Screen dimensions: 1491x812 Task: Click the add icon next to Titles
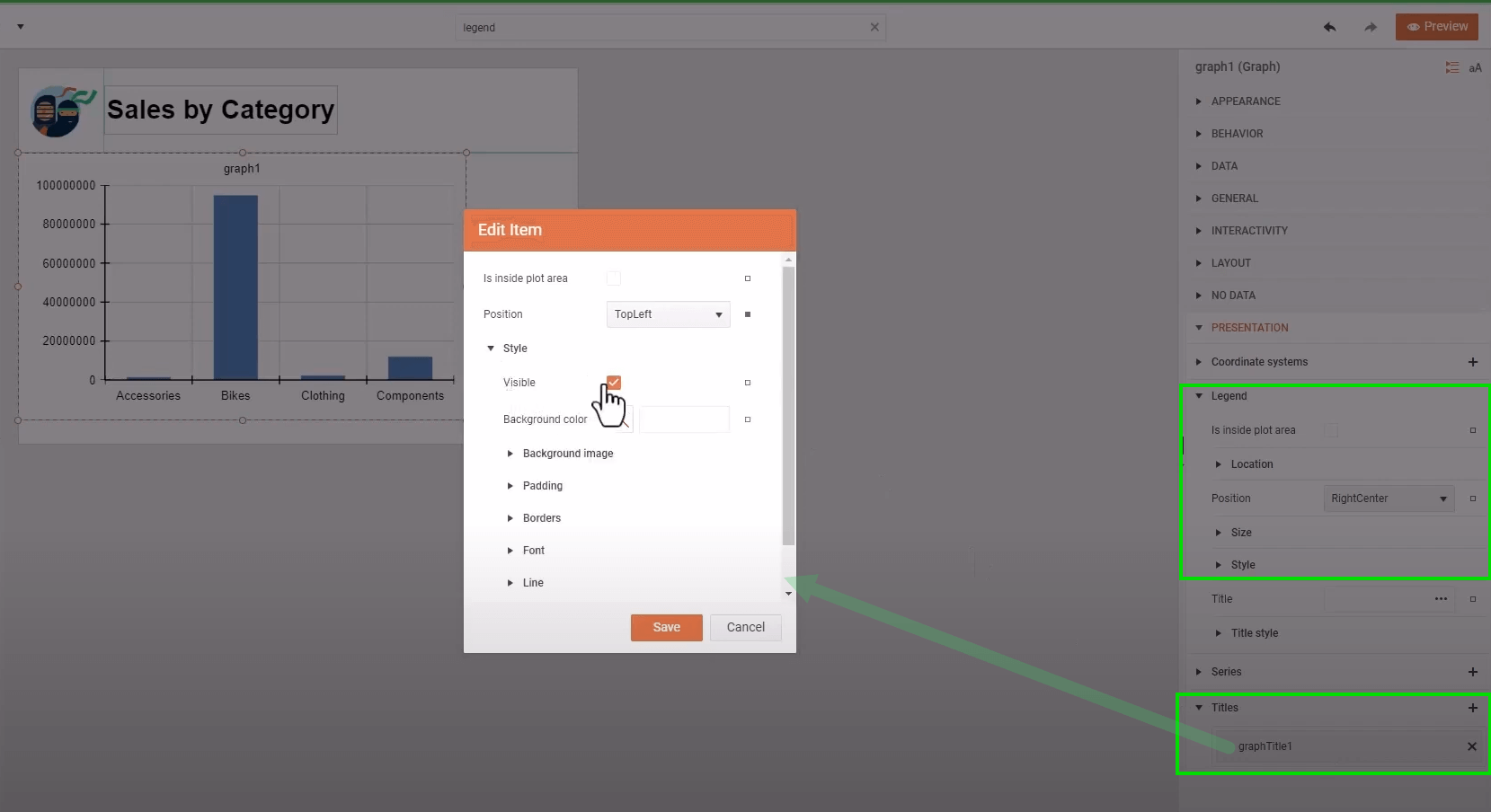click(1473, 708)
